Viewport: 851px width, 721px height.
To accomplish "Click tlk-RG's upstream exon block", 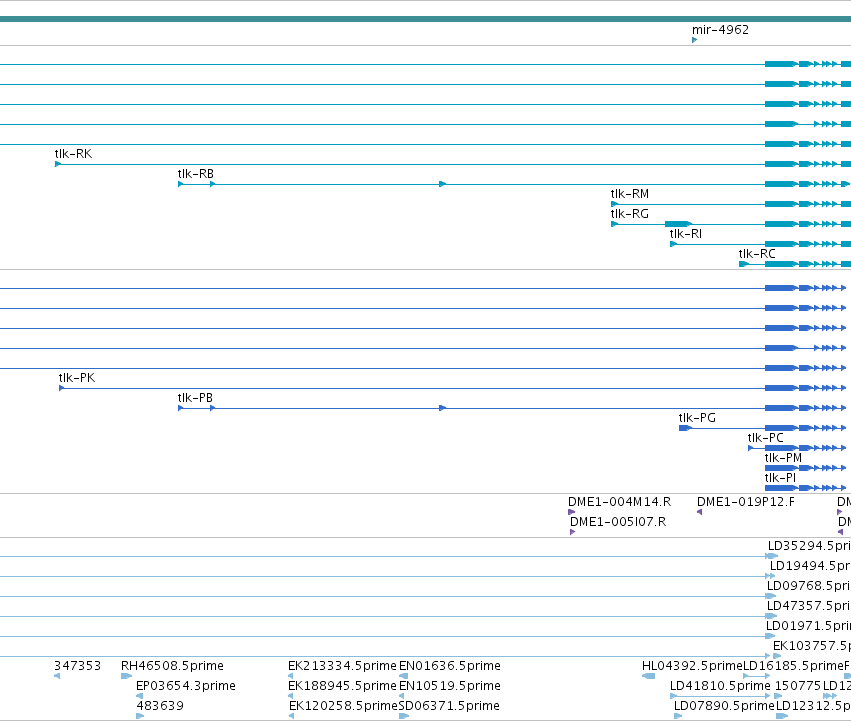I will (678, 224).
